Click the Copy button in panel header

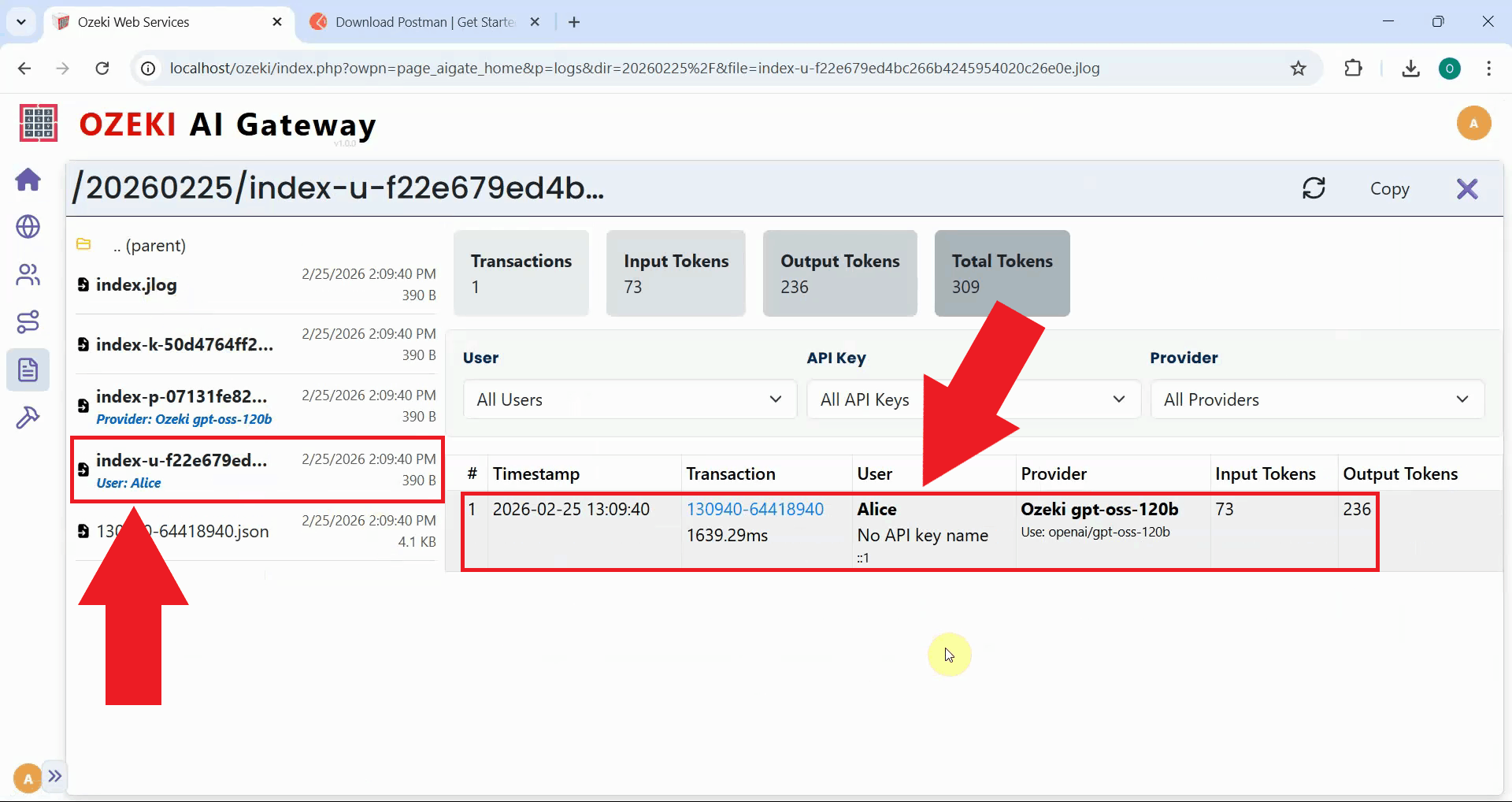click(1390, 188)
